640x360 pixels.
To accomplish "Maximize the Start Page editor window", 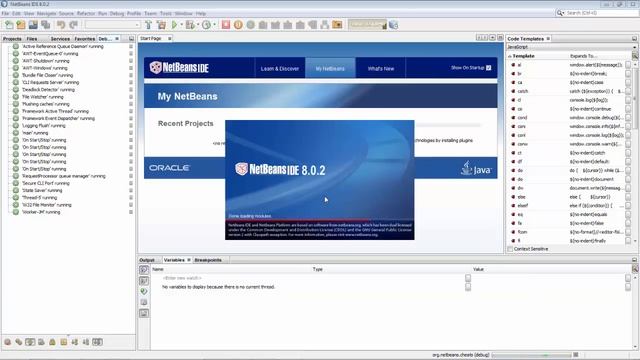I will [x=500, y=38].
